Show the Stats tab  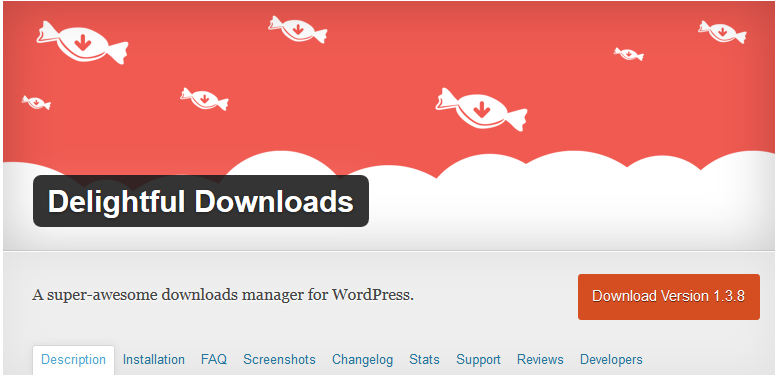coord(424,360)
